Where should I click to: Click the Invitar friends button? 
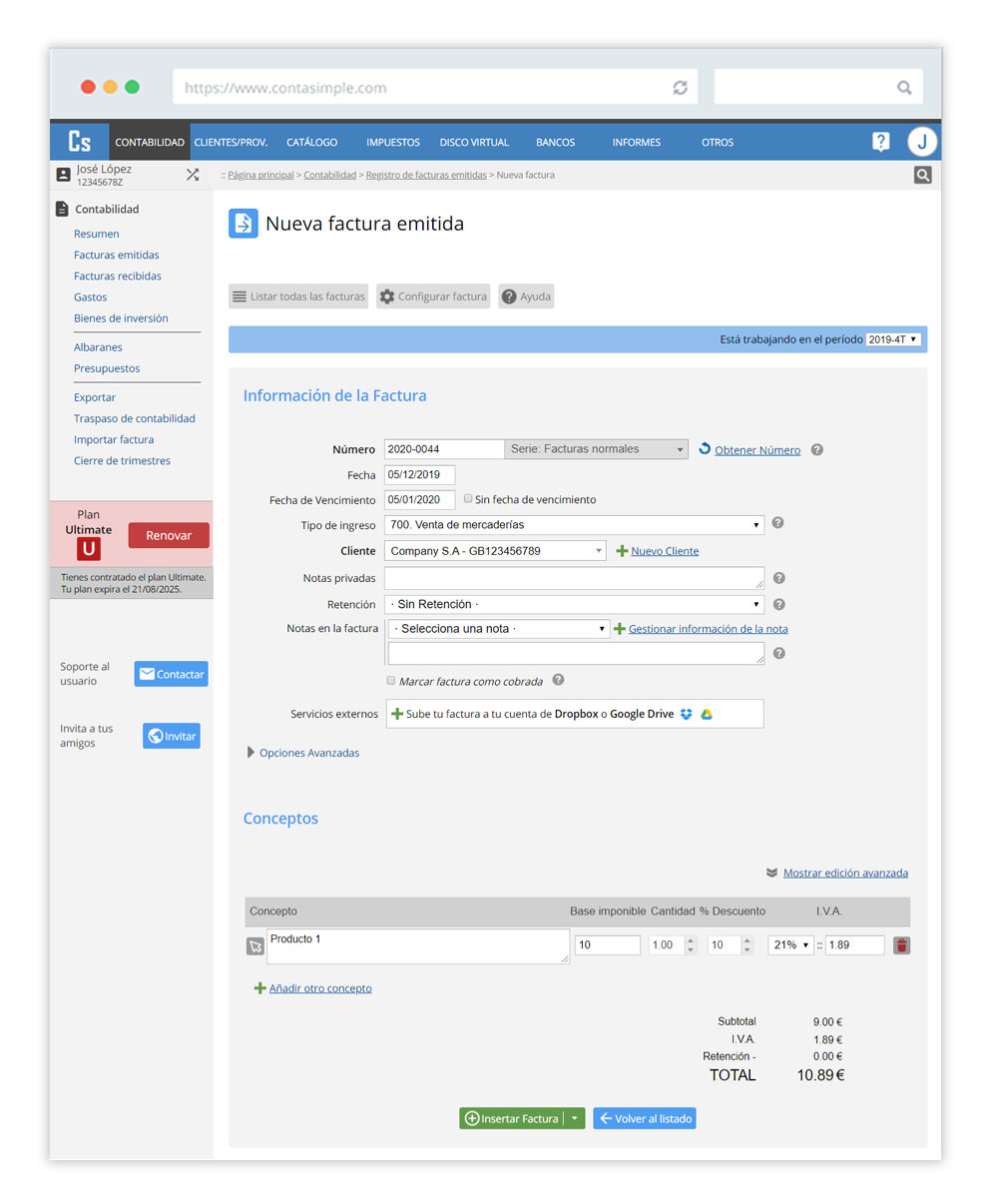(x=172, y=736)
